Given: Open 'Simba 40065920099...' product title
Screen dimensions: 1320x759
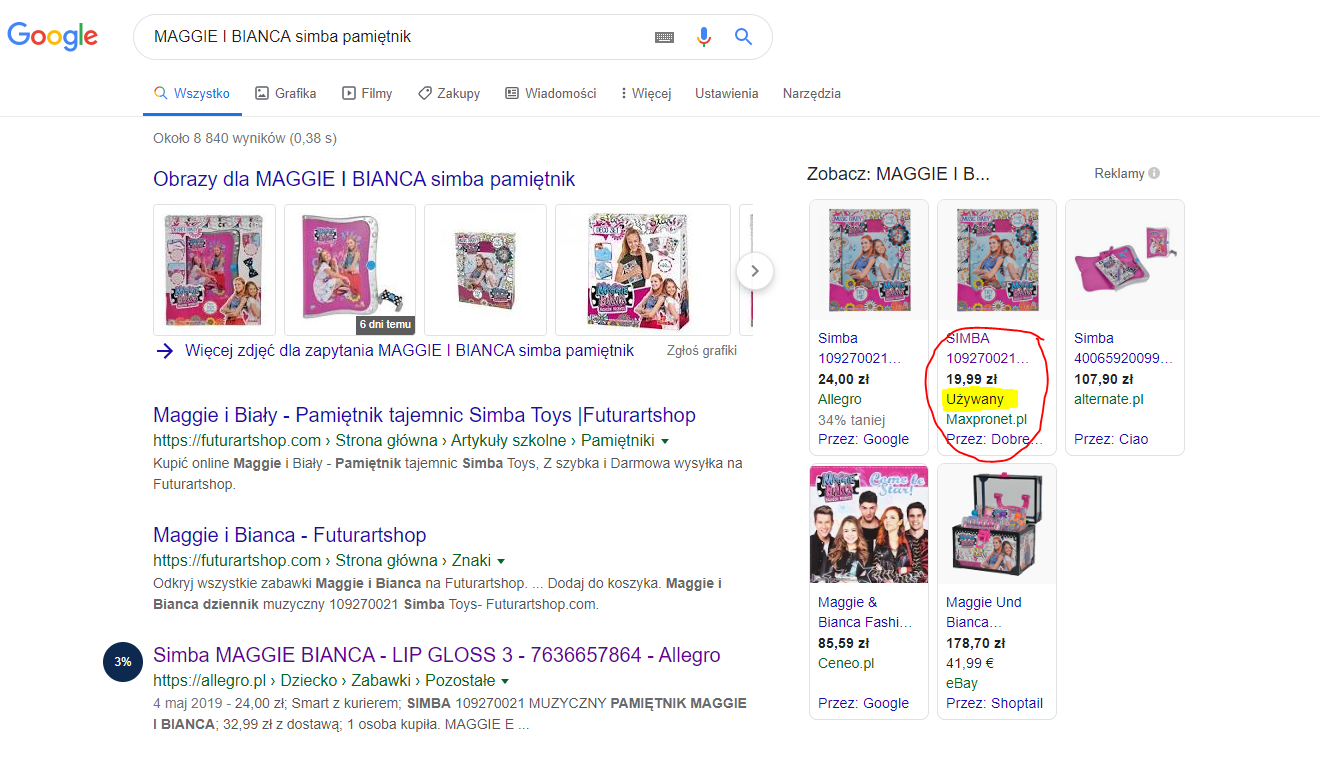Looking at the screenshot, I should (x=1124, y=348).
